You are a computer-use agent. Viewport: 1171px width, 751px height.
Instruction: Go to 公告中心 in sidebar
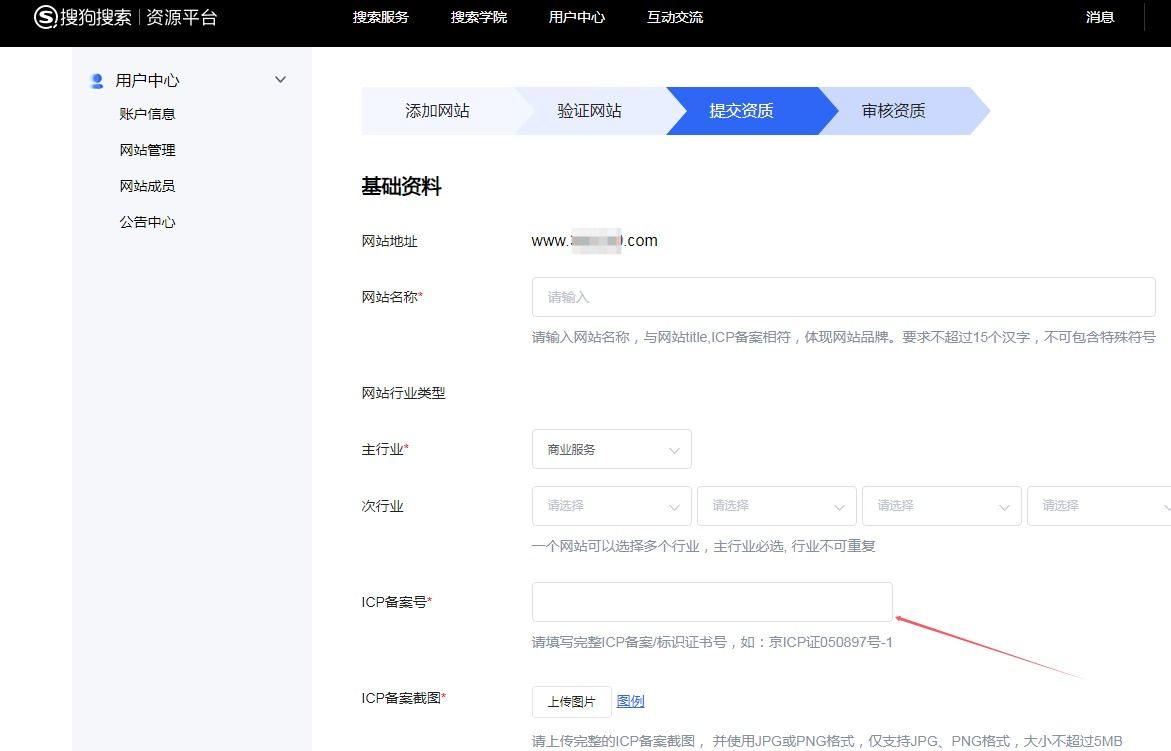pyautogui.click(x=147, y=221)
